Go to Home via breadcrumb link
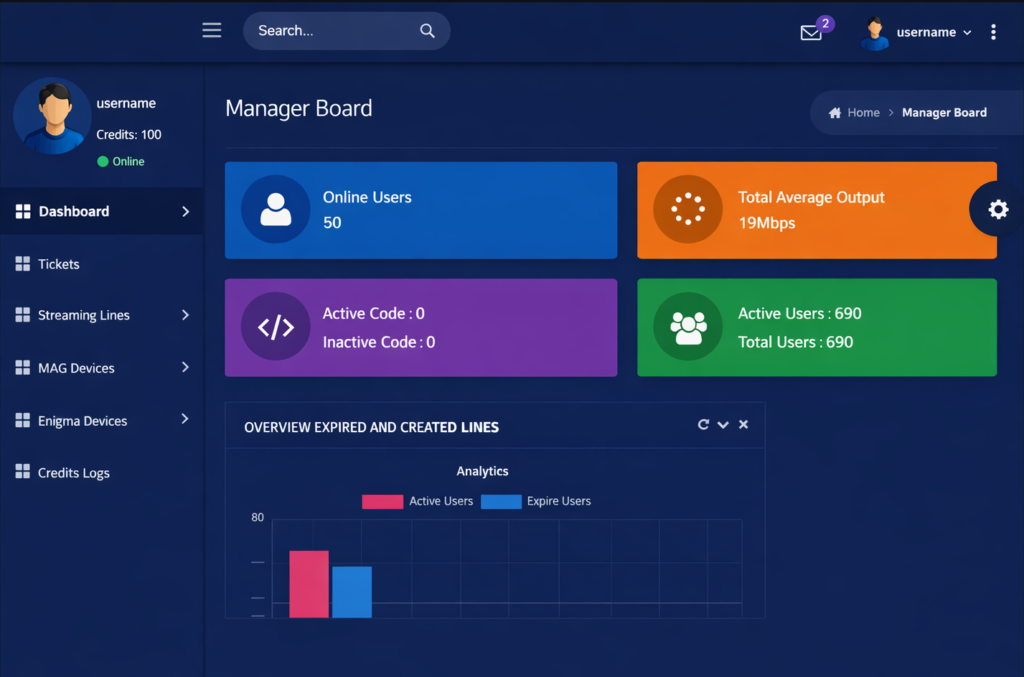This screenshot has height=677, width=1024. [x=863, y=113]
